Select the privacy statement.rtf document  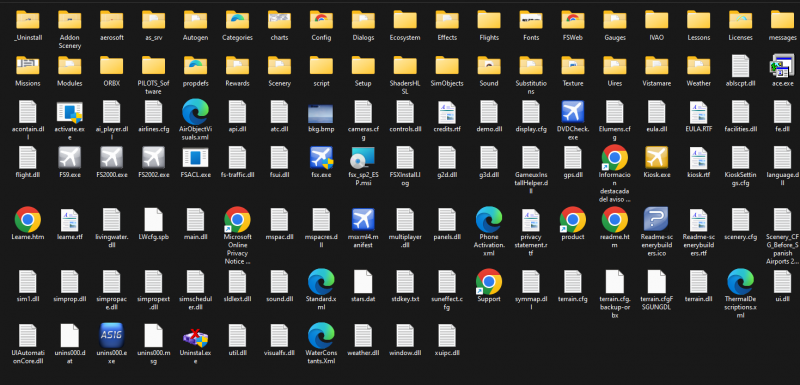tap(531, 219)
